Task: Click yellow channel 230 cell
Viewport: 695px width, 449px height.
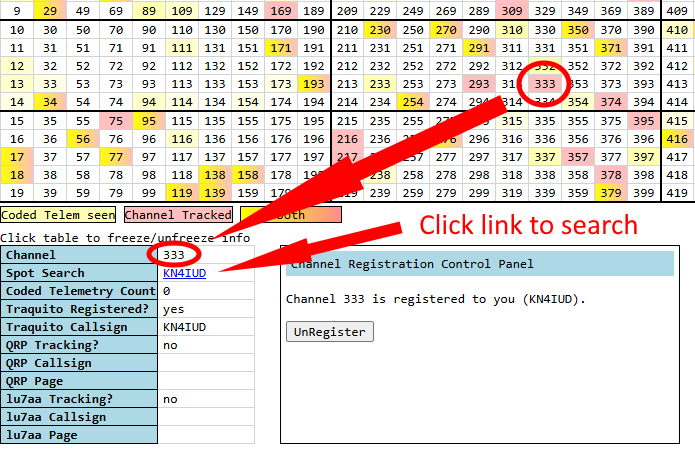Action: coord(379,30)
